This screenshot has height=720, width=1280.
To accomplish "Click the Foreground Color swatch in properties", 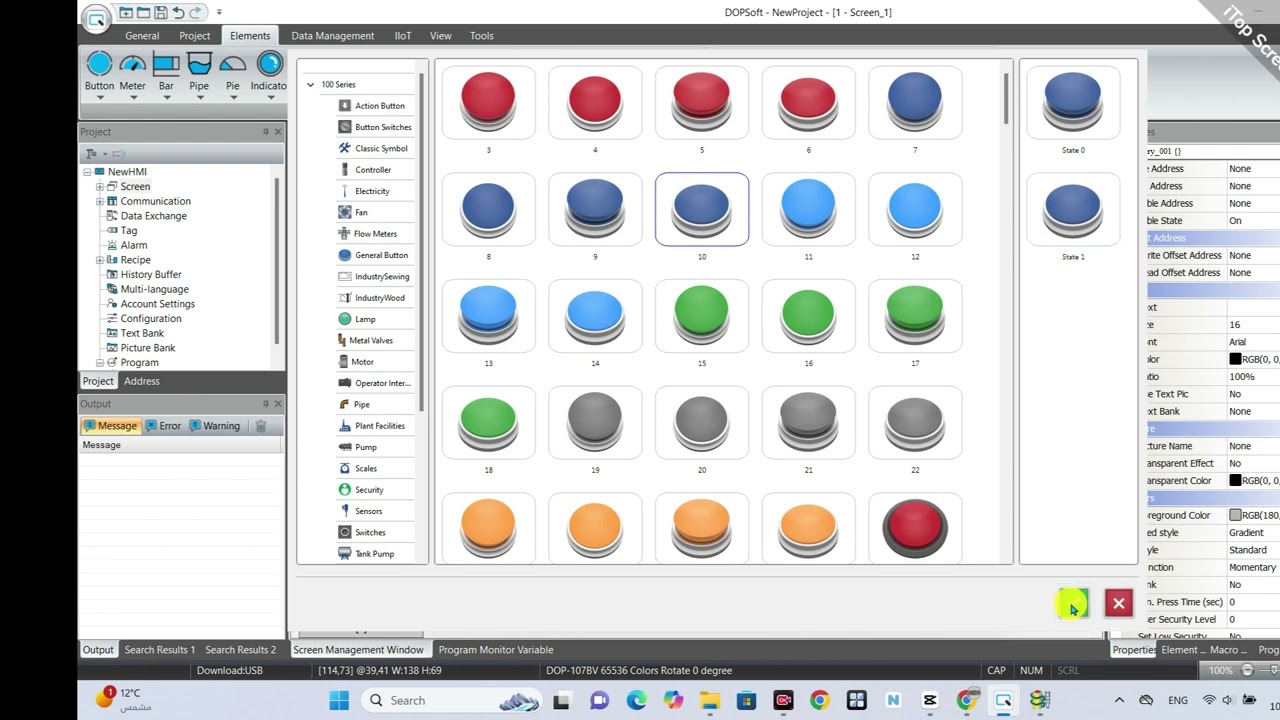I will click(1235, 516).
